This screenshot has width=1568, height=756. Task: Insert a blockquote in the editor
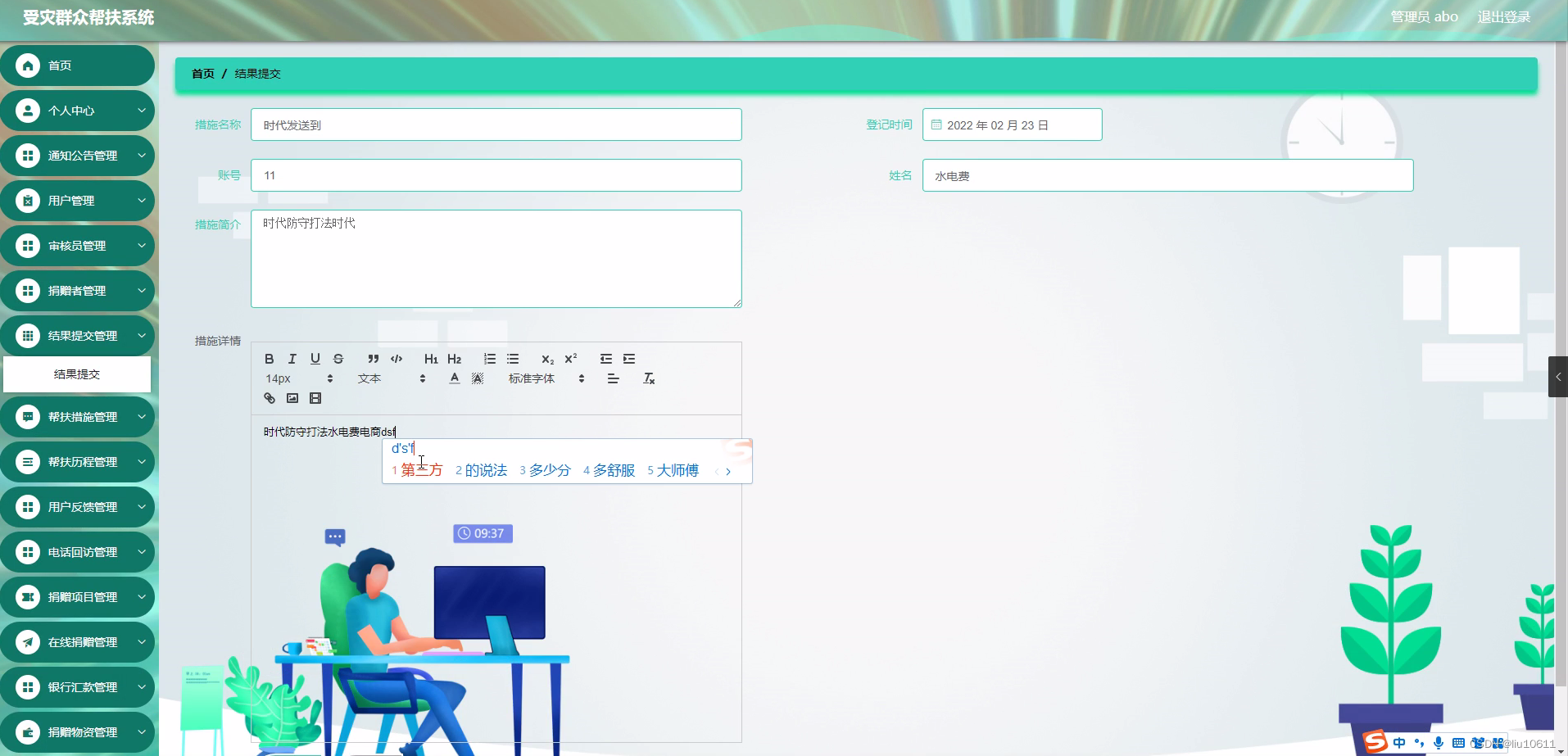pyautogui.click(x=374, y=359)
